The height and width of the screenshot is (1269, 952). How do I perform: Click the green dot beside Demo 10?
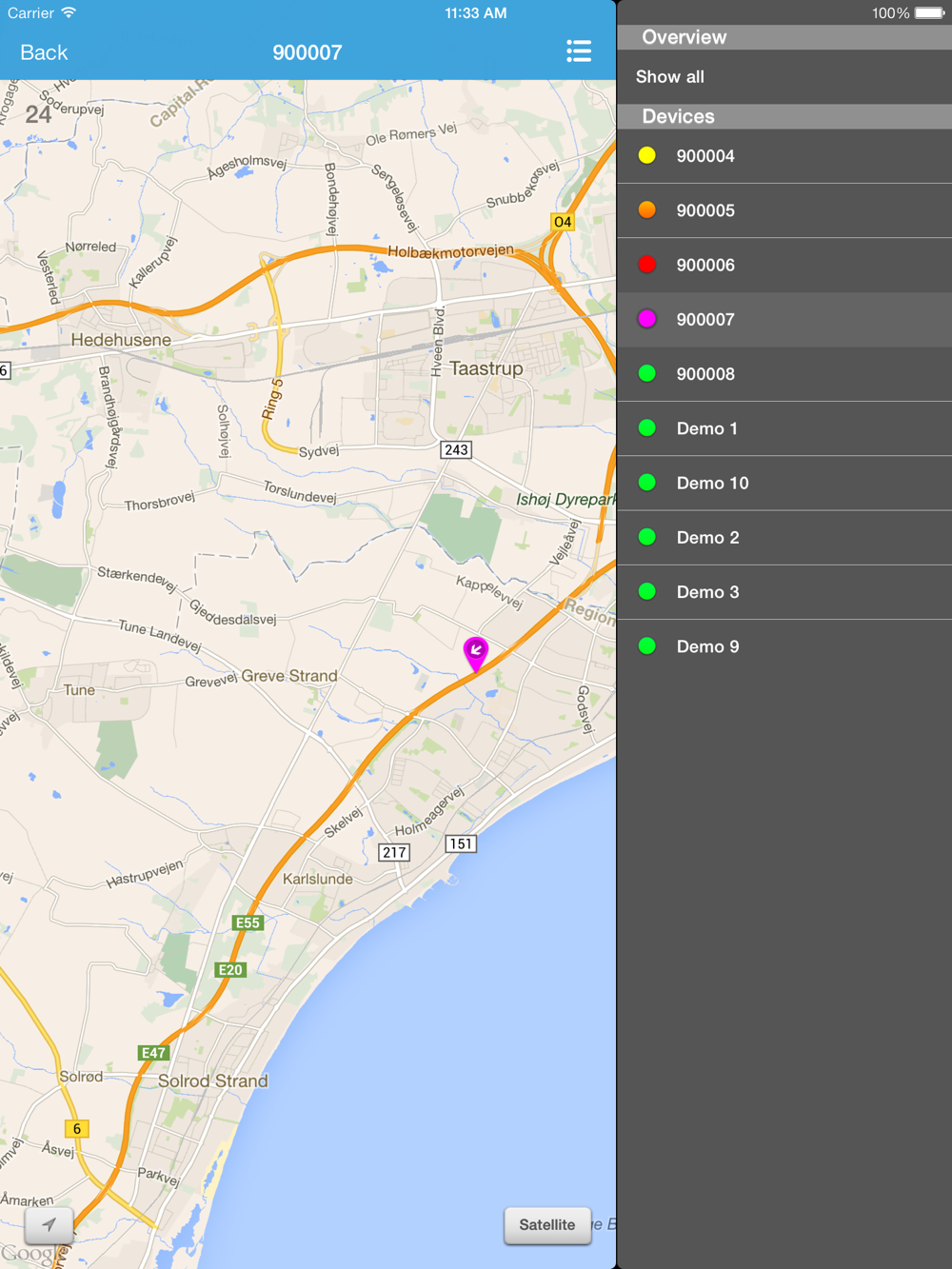click(x=647, y=483)
